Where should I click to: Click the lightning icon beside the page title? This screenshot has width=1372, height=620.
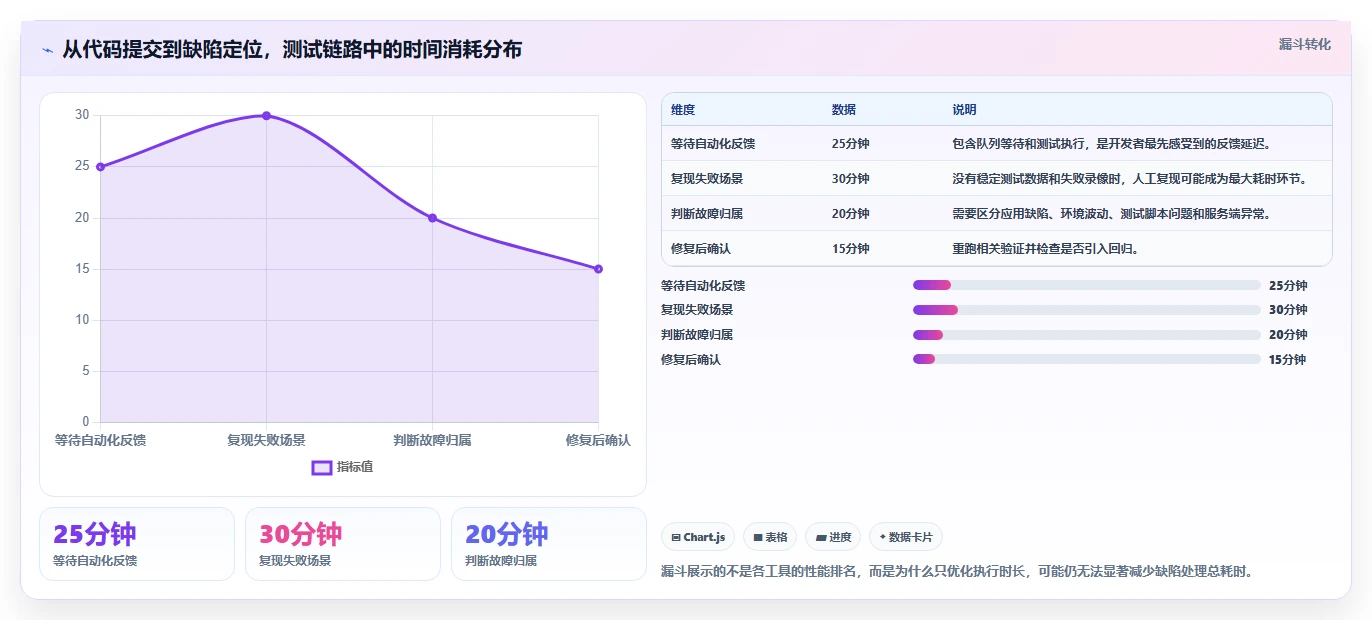47,50
